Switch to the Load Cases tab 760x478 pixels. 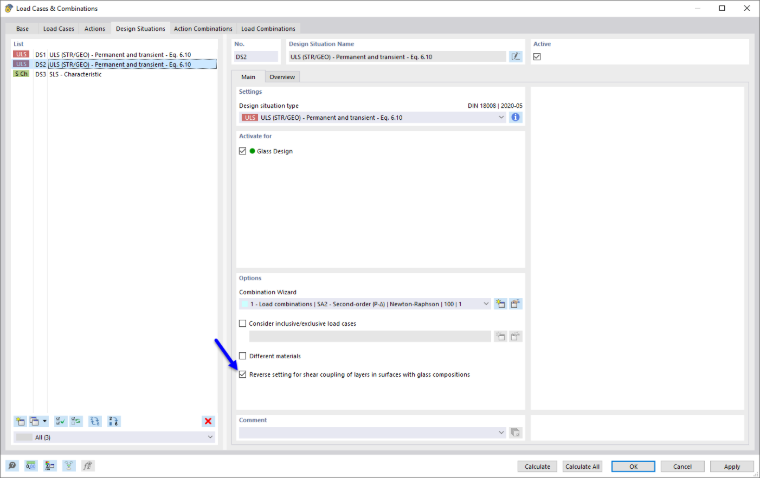(59, 29)
